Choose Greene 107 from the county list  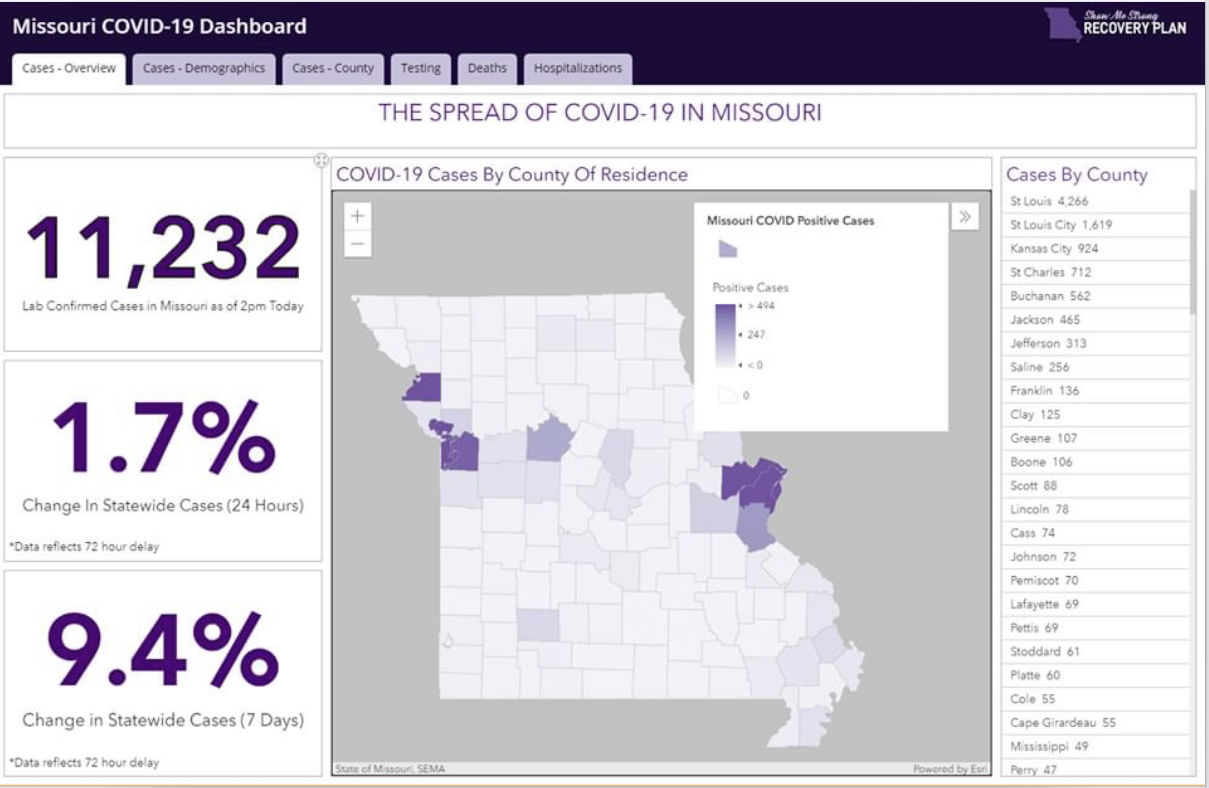[1042, 438]
